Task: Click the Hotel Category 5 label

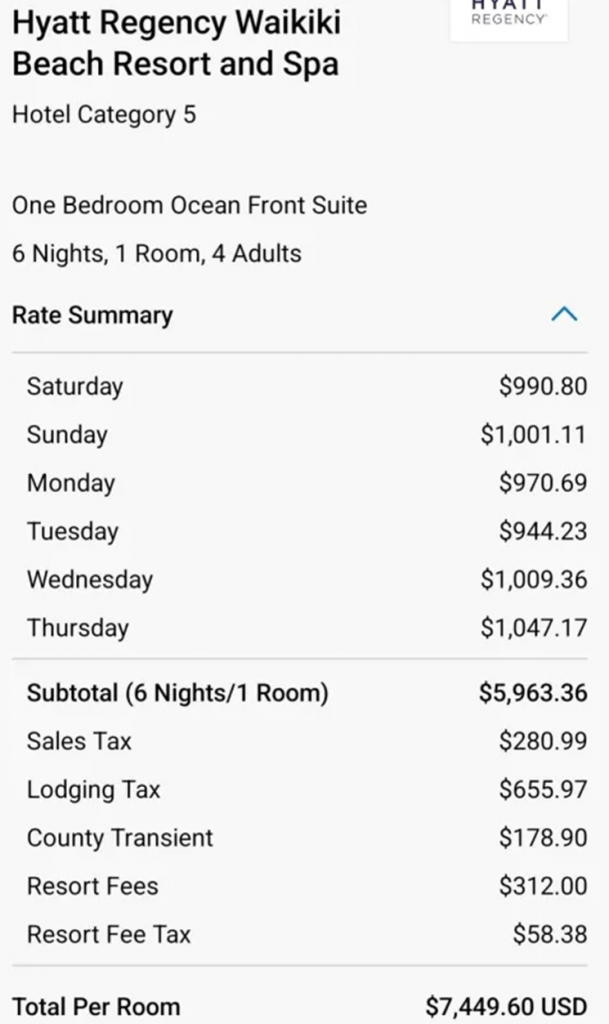Action: click(104, 114)
